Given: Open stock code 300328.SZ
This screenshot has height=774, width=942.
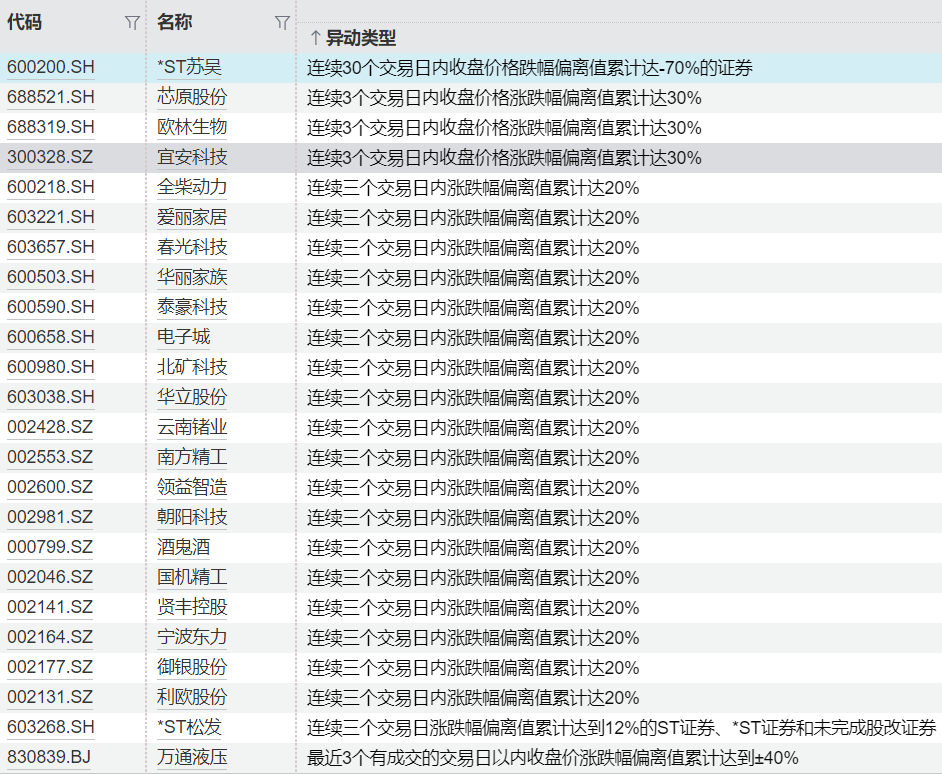Looking at the screenshot, I should 50,157.
